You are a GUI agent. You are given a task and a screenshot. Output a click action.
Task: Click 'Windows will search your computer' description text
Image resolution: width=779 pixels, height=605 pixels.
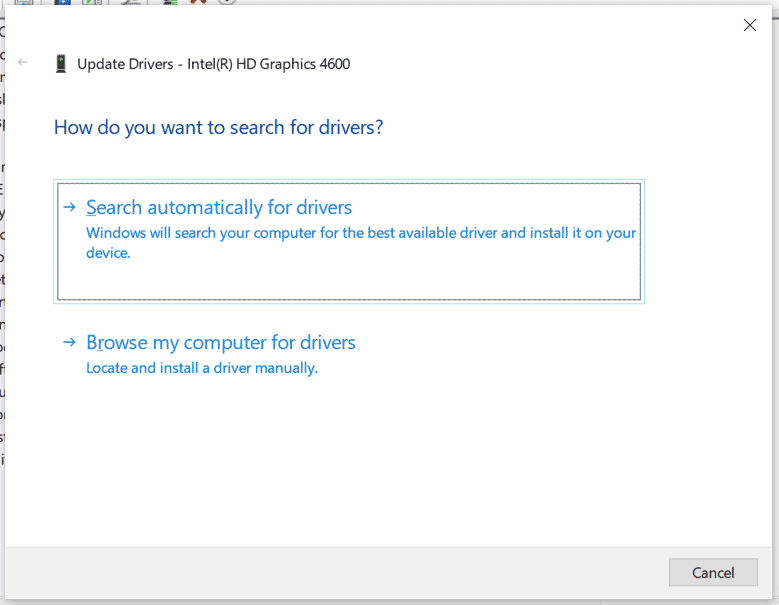[x=361, y=242]
